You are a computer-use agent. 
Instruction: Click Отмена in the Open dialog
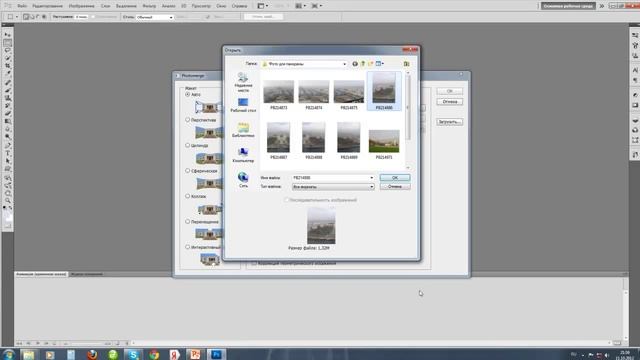tap(395, 187)
